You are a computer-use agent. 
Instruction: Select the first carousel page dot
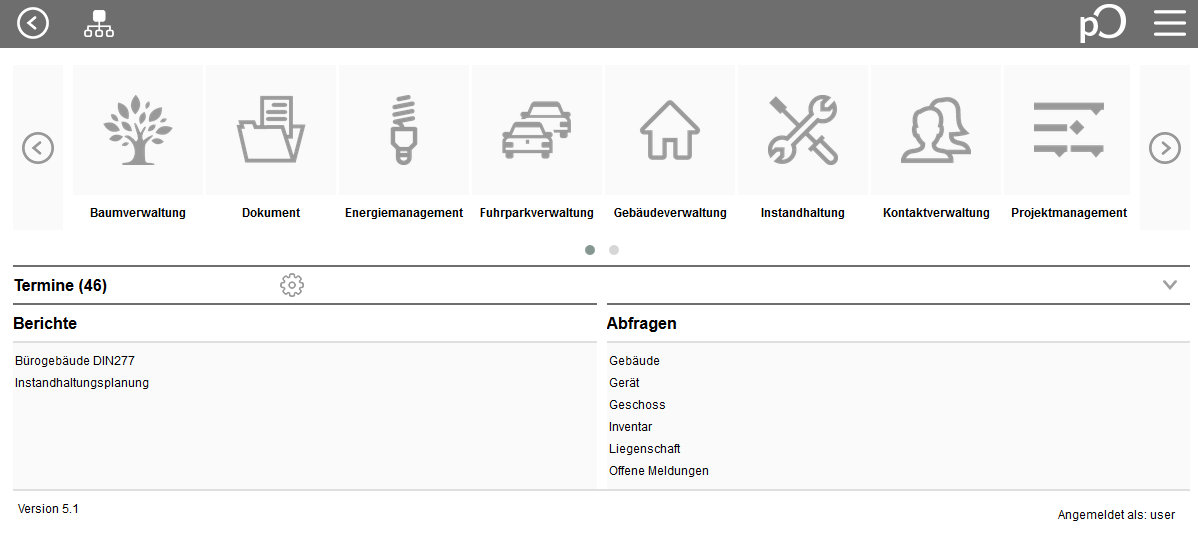coord(590,249)
